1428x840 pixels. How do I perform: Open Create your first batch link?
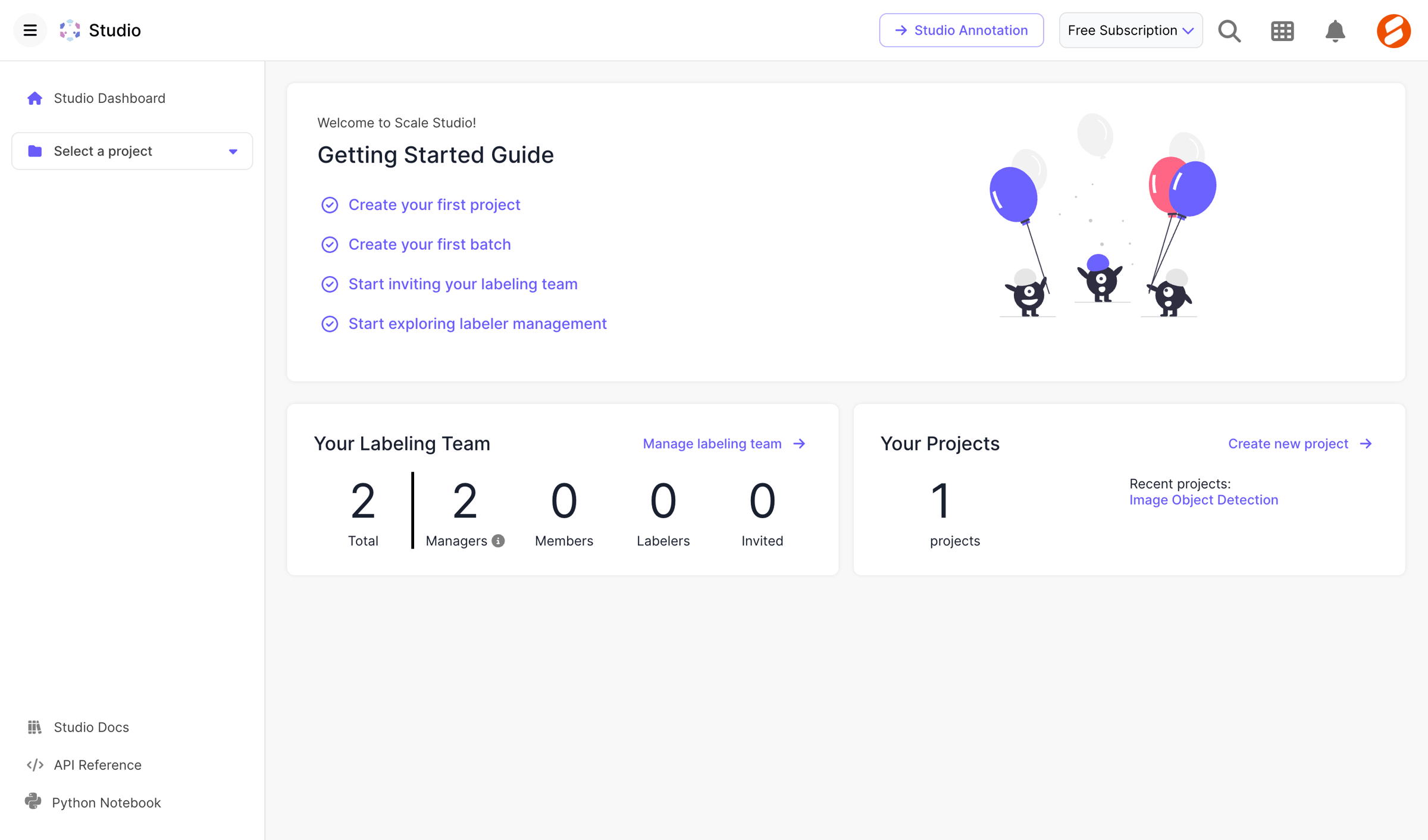430,245
